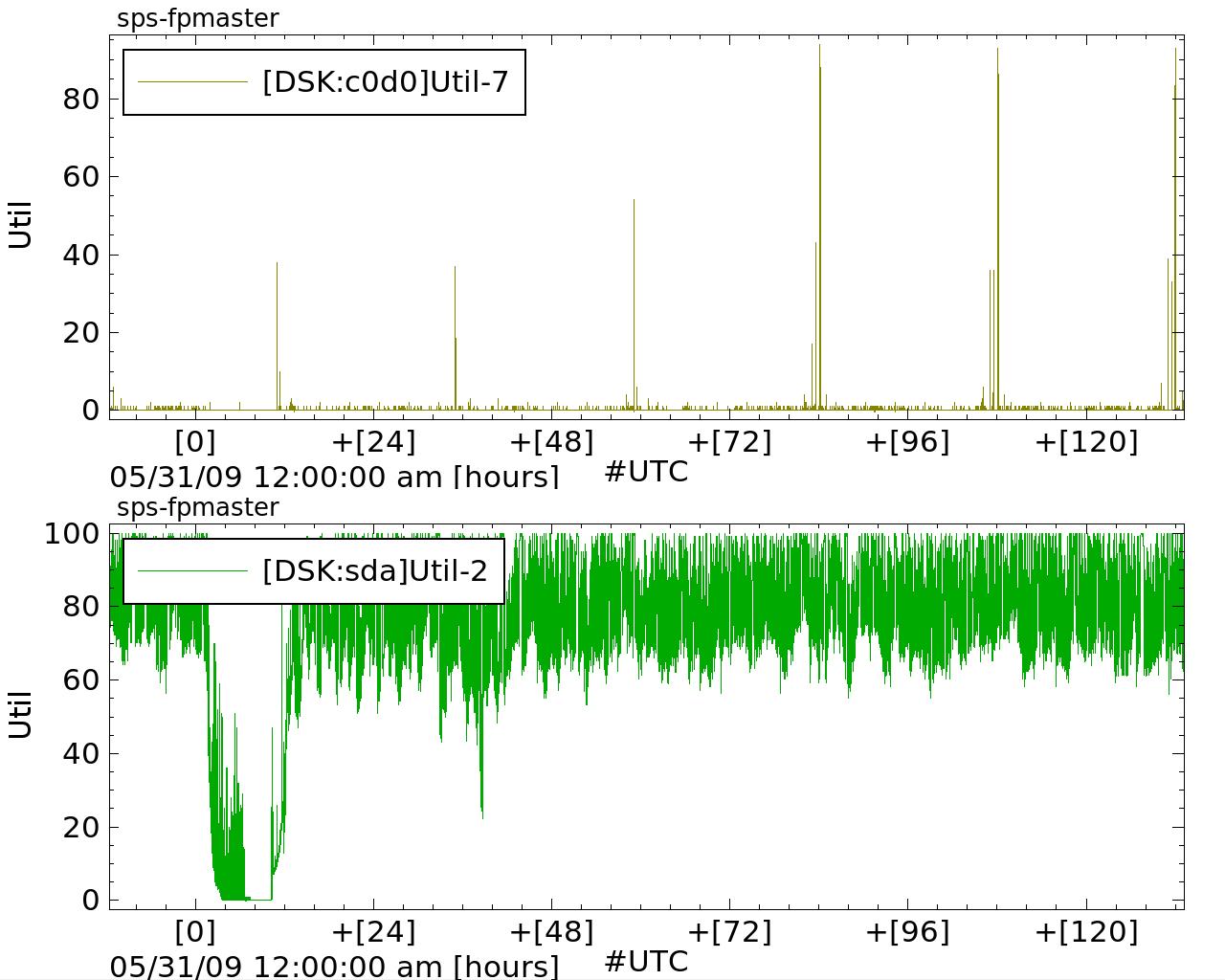Click the 60 y-axis tick on top chart
Screen dimensions: 1225x980
pyautogui.click(x=81, y=176)
